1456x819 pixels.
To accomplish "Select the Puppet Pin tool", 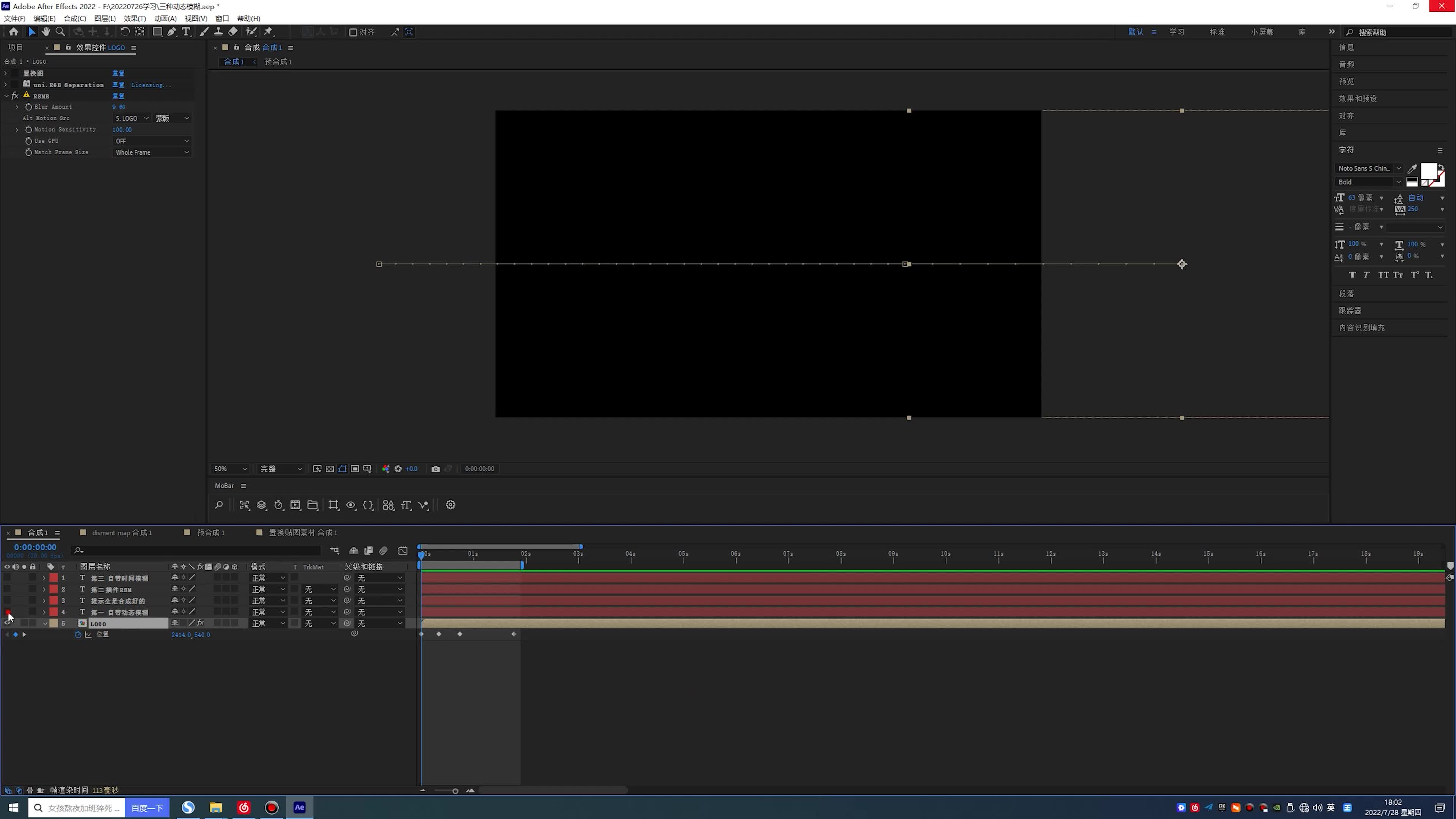I will [268, 32].
